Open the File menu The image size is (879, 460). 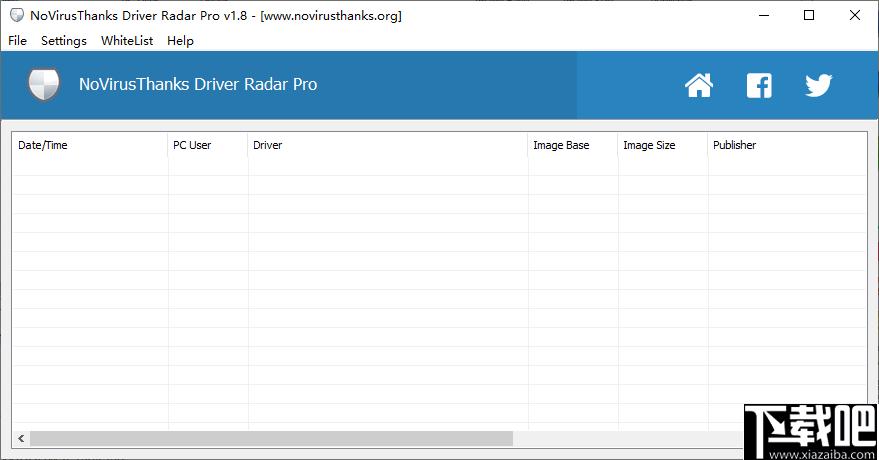[x=17, y=40]
